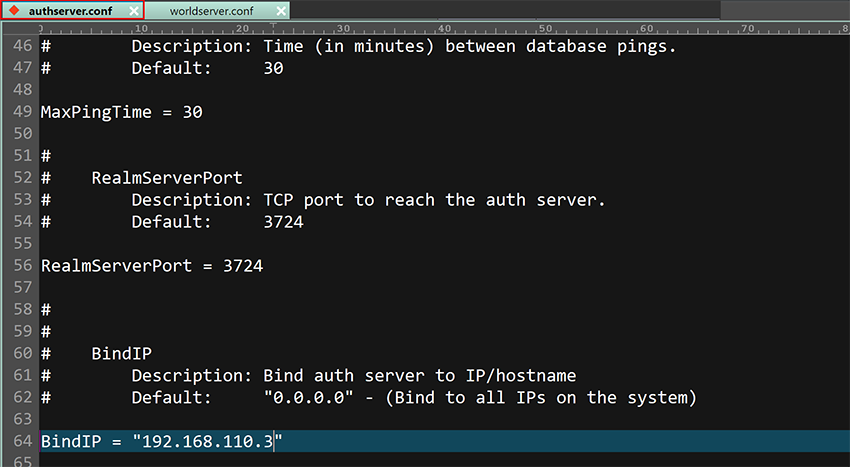Place cursor in MaxPingTime = 30 line
The height and width of the screenshot is (467, 850).
[121, 112]
